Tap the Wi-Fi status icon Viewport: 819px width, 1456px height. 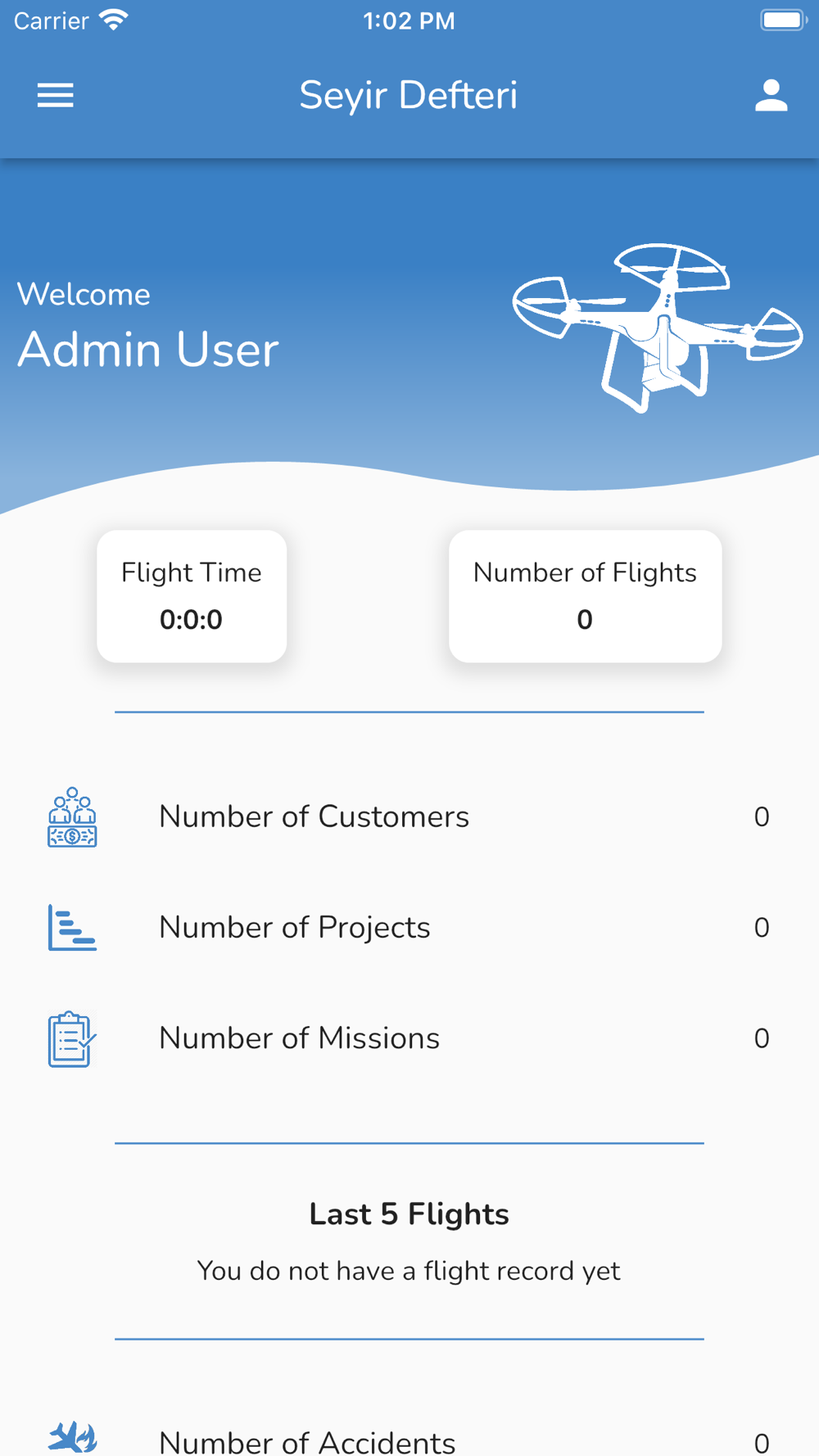coord(114,20)
